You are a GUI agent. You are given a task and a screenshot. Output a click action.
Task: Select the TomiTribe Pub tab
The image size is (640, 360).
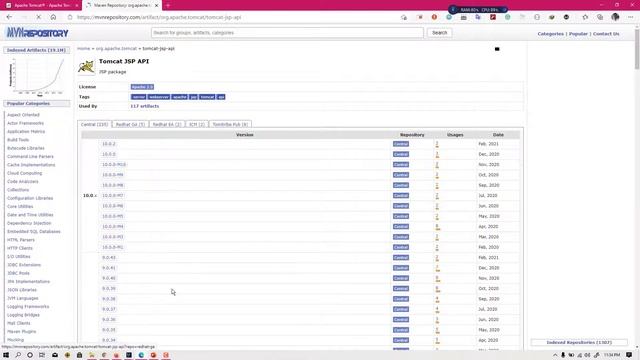coord(230,124)
